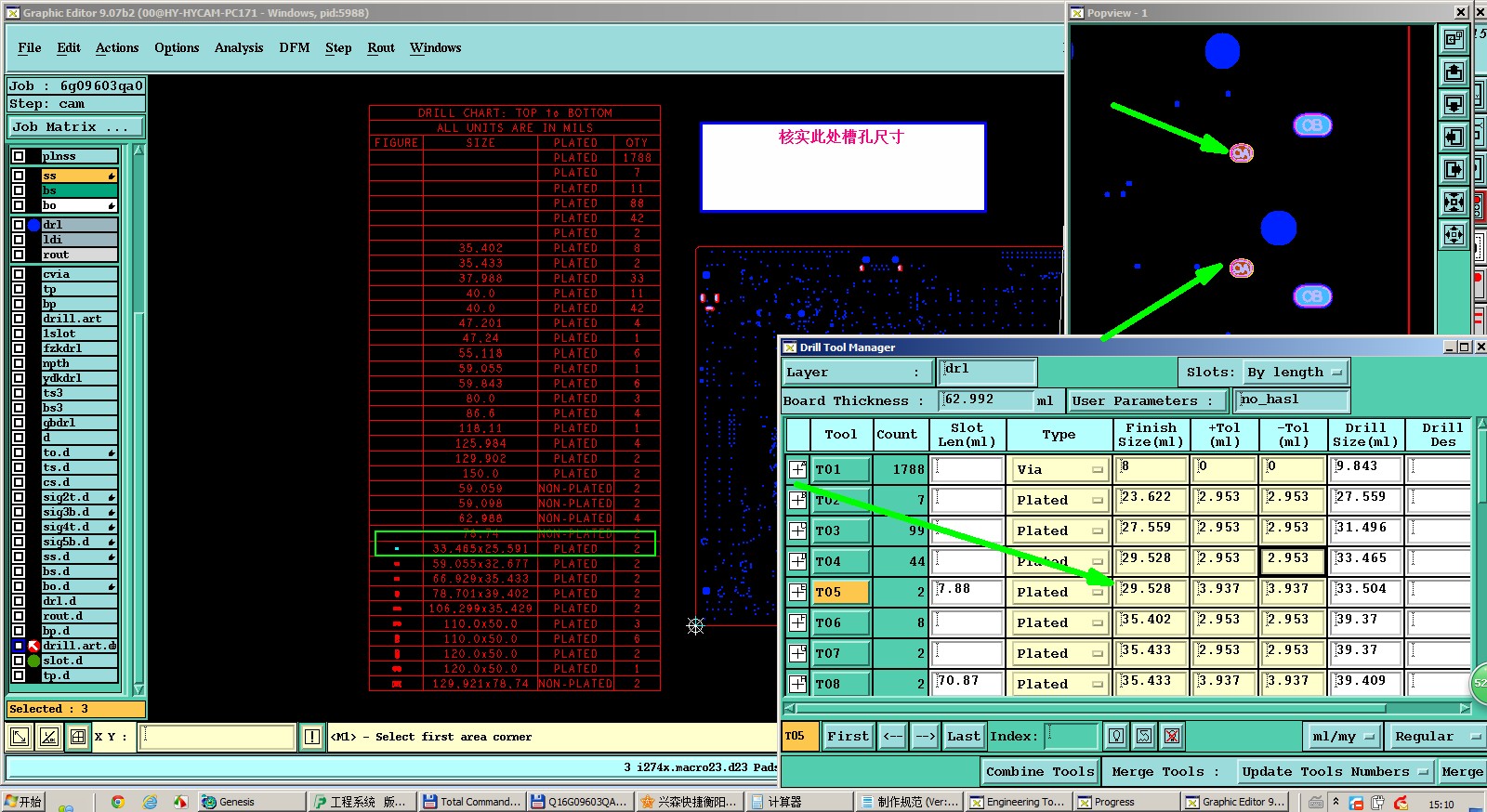
Task: Toggle the ss layer checkbox
Action: (x=19, y=176)
